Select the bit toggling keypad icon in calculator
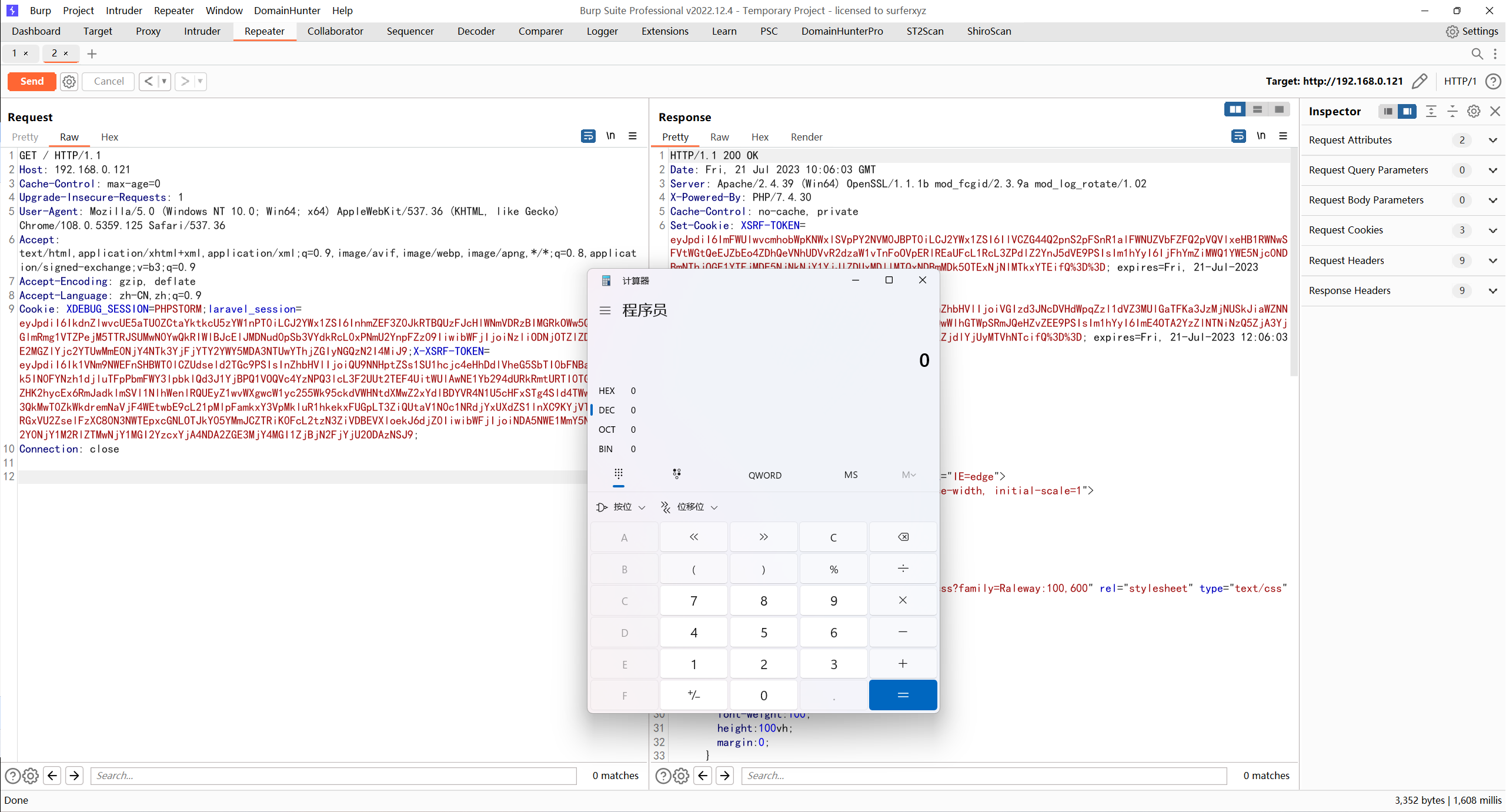Screen dimensions: 1506x812 [676, 474]
